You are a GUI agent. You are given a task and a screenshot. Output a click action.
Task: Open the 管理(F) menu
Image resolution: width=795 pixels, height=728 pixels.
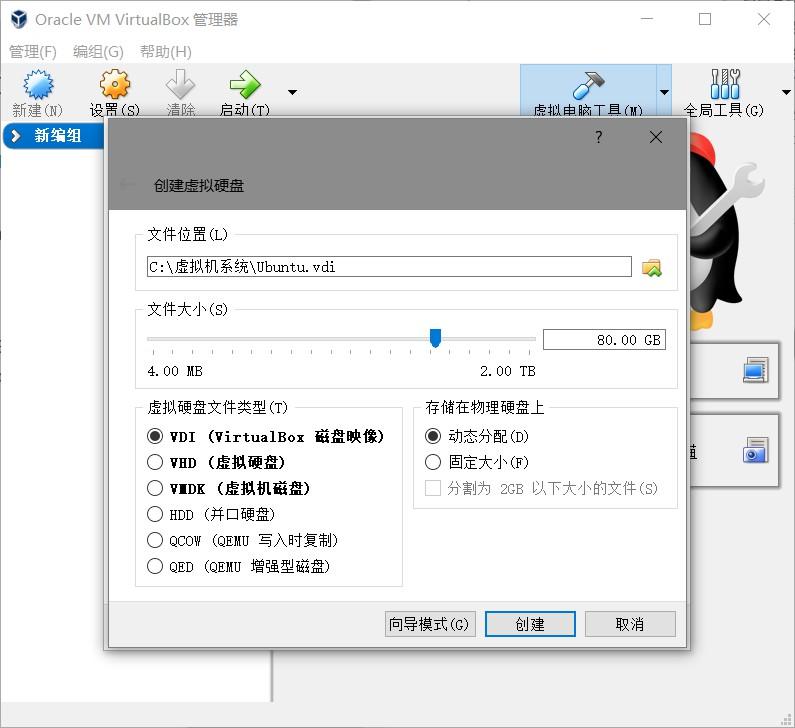pyautogui.click(x=33, y=52)
